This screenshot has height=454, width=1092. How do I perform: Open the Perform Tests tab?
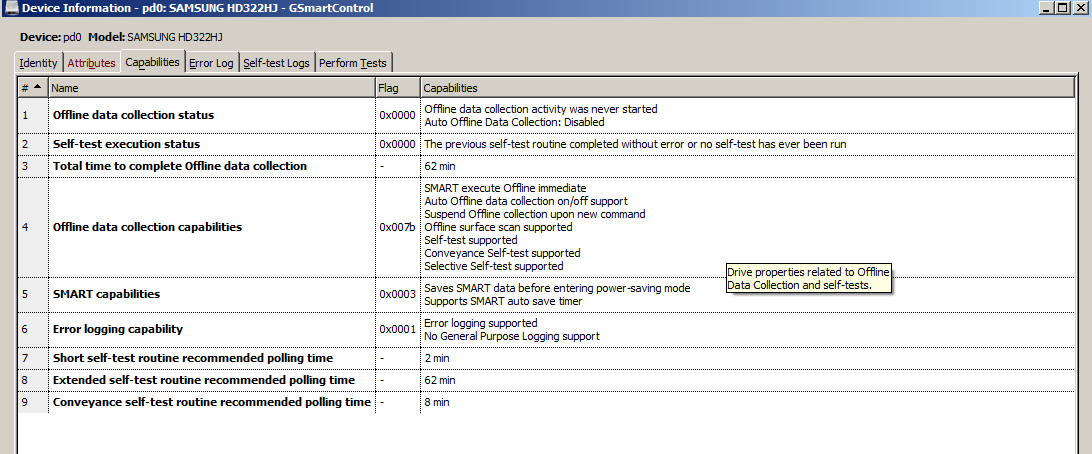point(353,63)
